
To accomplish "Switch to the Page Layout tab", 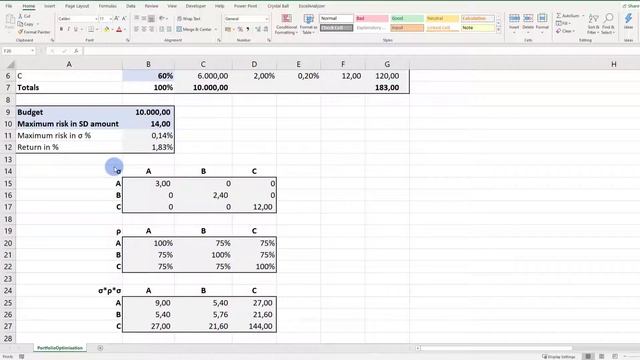I will [x=77, y=6].
